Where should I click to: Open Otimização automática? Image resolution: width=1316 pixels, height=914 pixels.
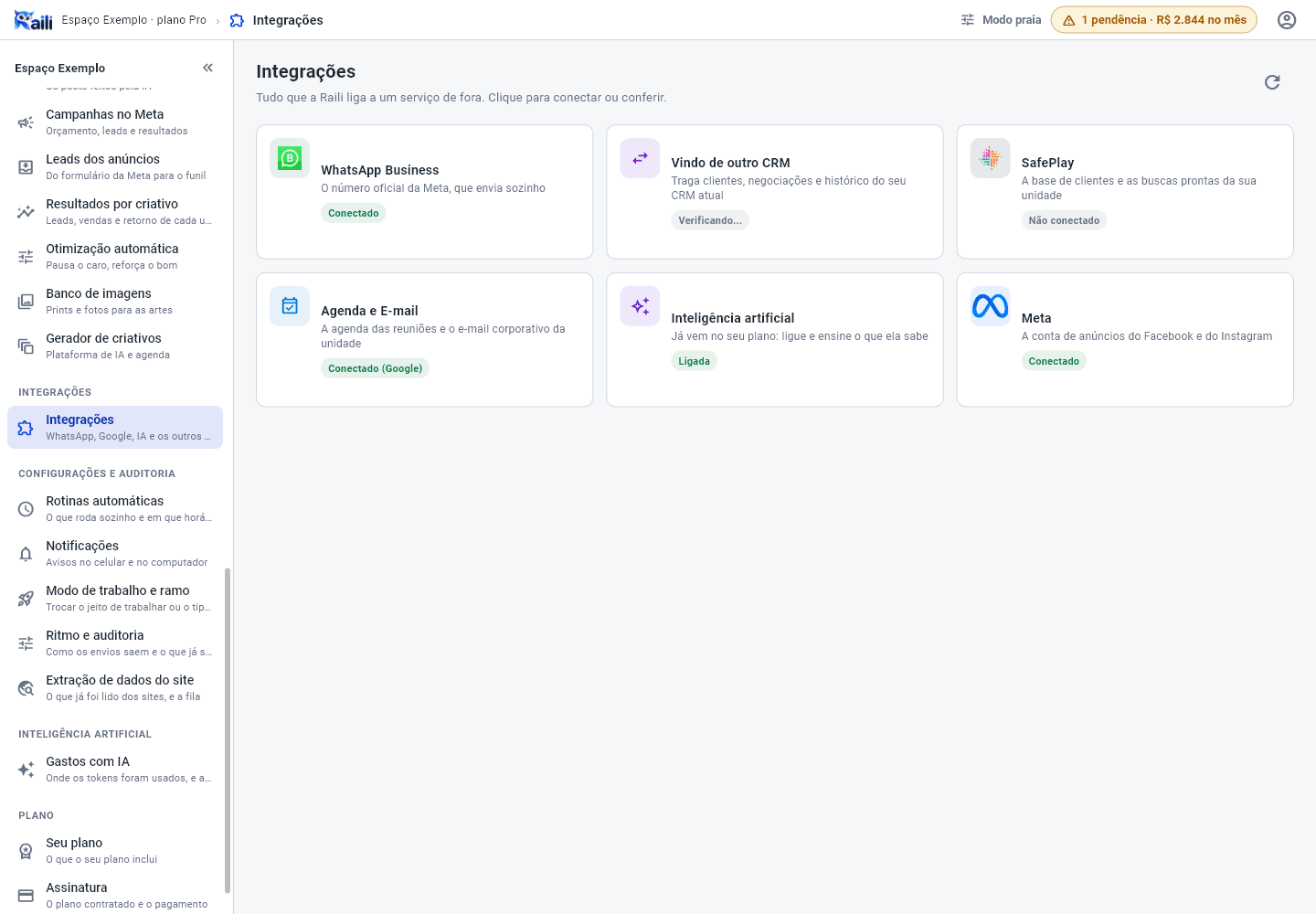[x=115, y=256]
